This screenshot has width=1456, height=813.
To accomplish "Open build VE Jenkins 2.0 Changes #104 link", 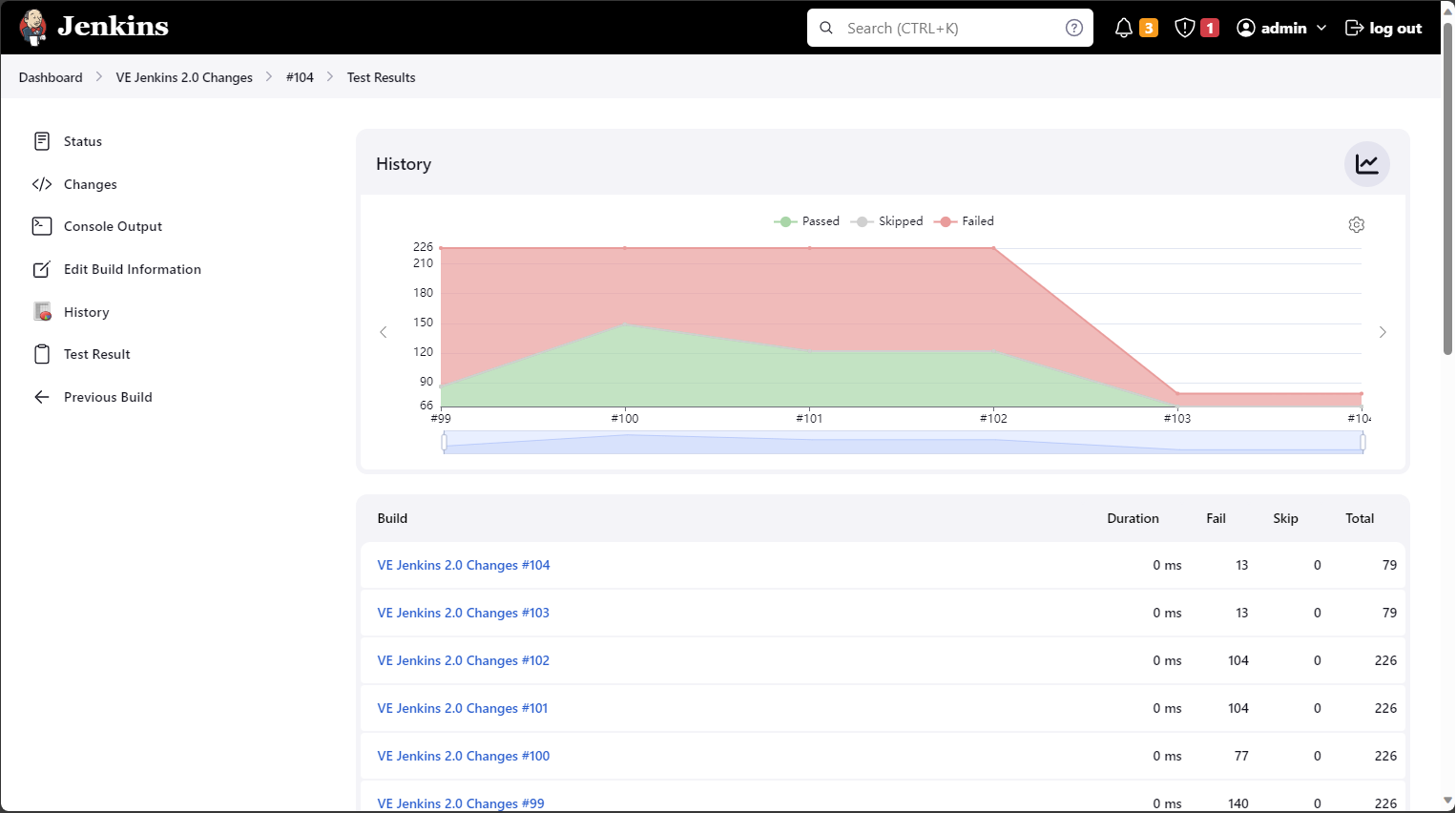I will [464, 565].
